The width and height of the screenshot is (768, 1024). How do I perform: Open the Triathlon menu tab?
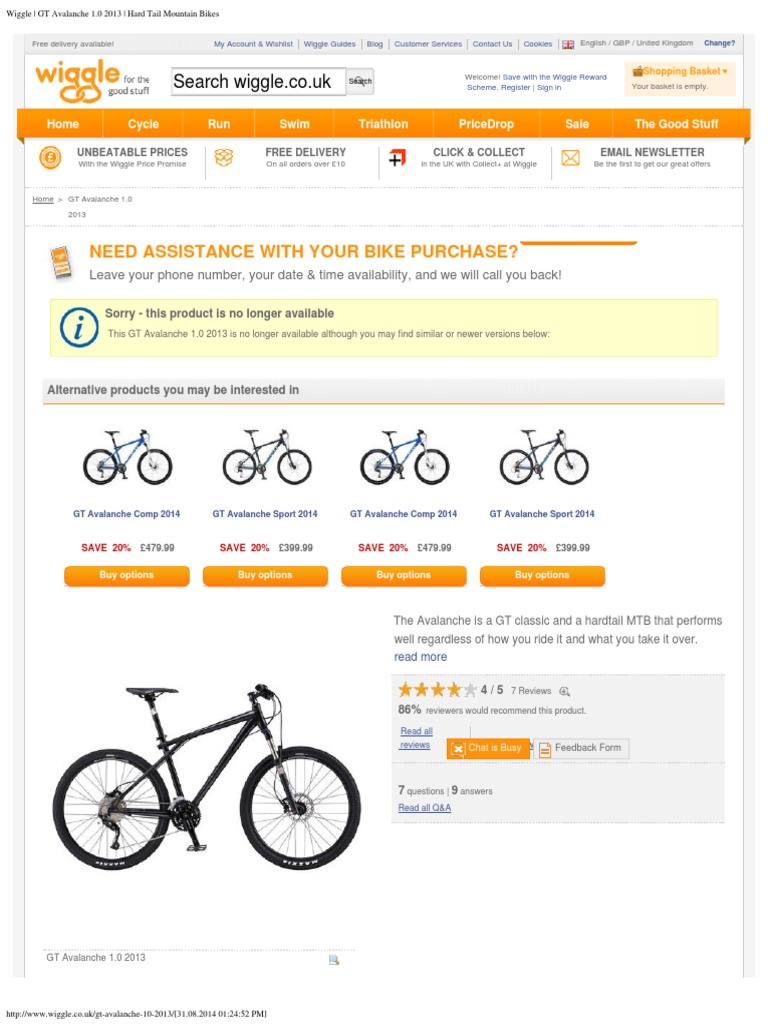click(x=383, y=124)
